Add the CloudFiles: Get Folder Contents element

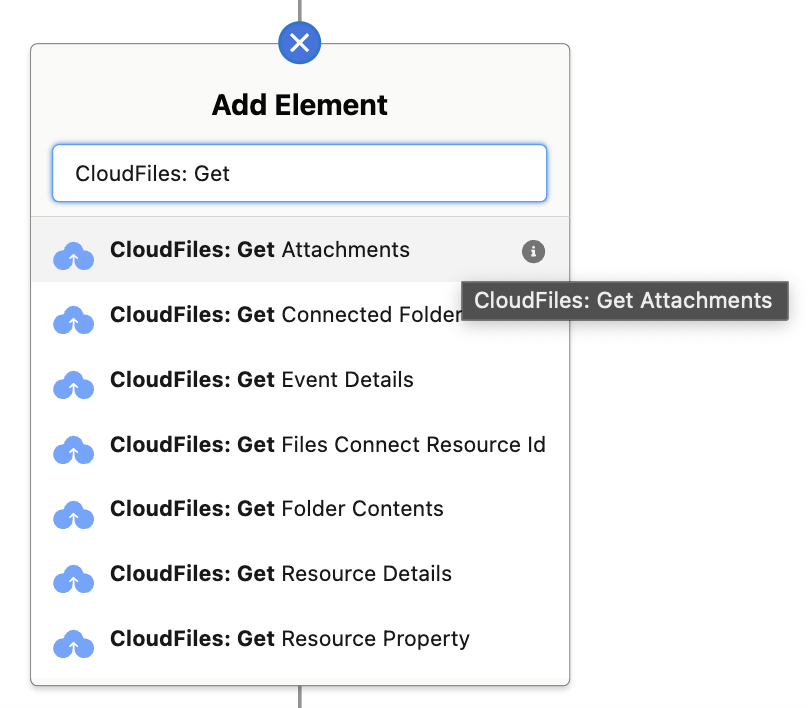point(277,509)
